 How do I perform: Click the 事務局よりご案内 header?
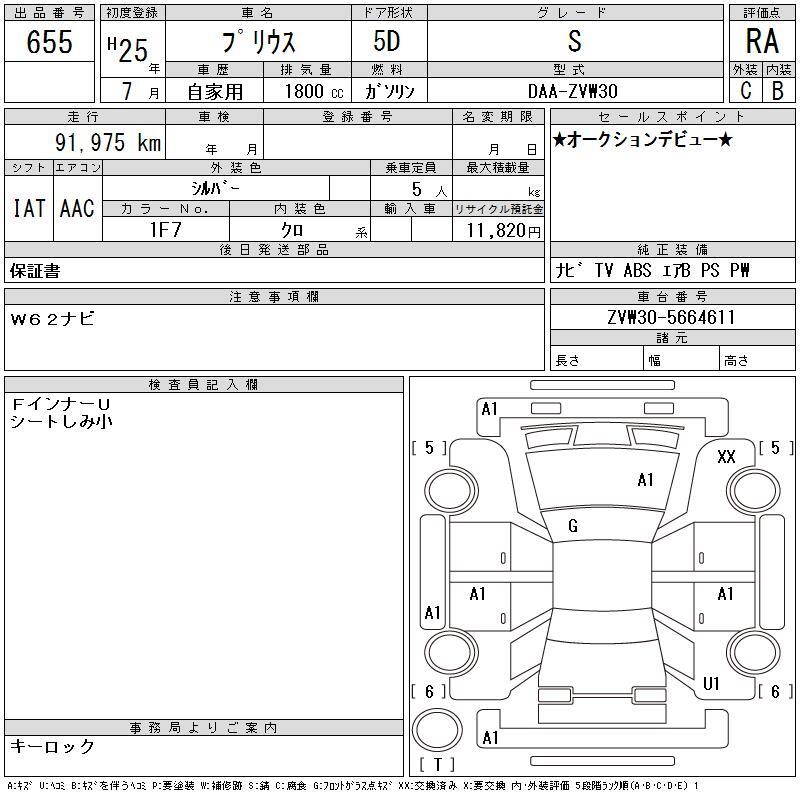(204, 728)
